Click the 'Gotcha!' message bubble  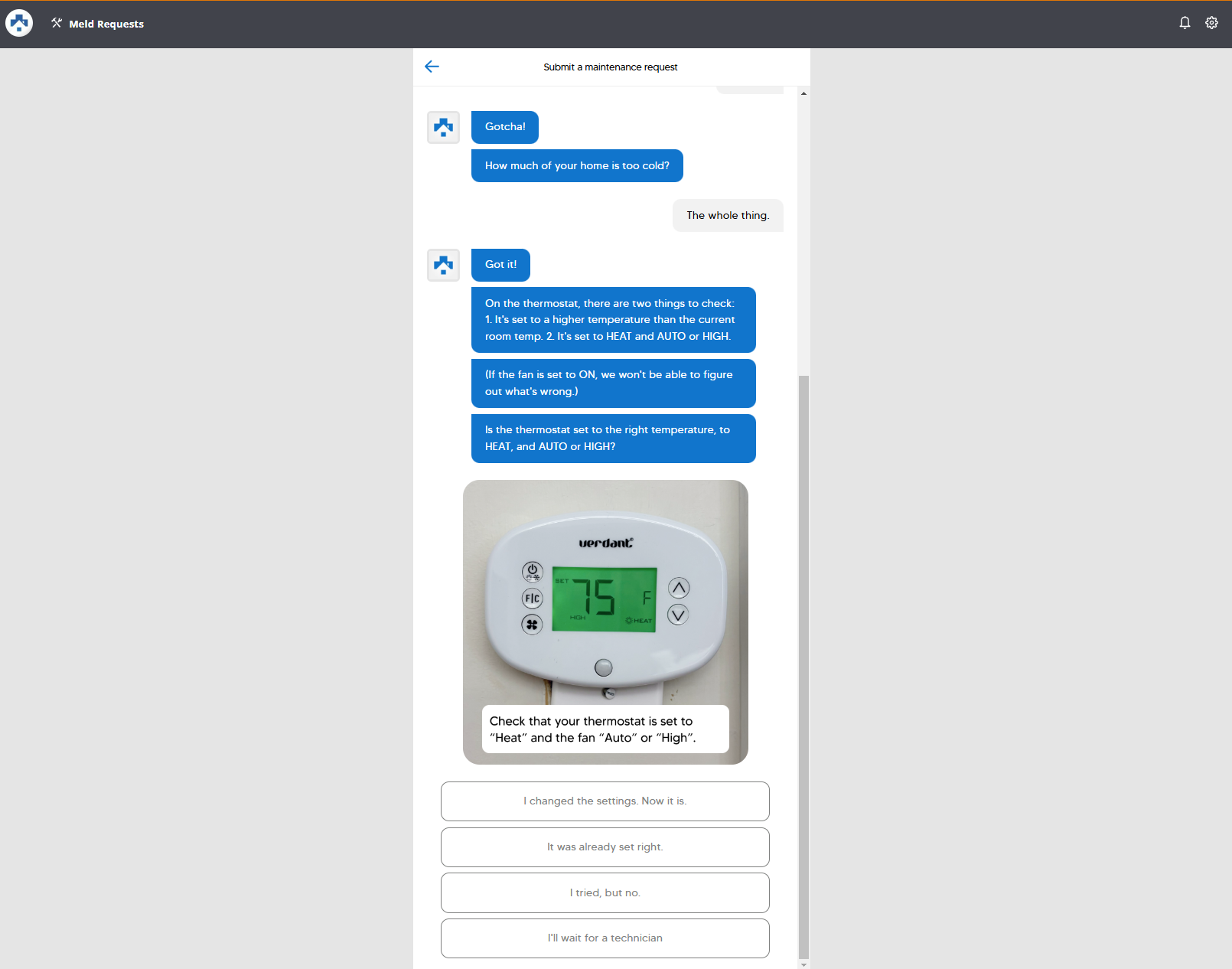[x=505, y=127]
